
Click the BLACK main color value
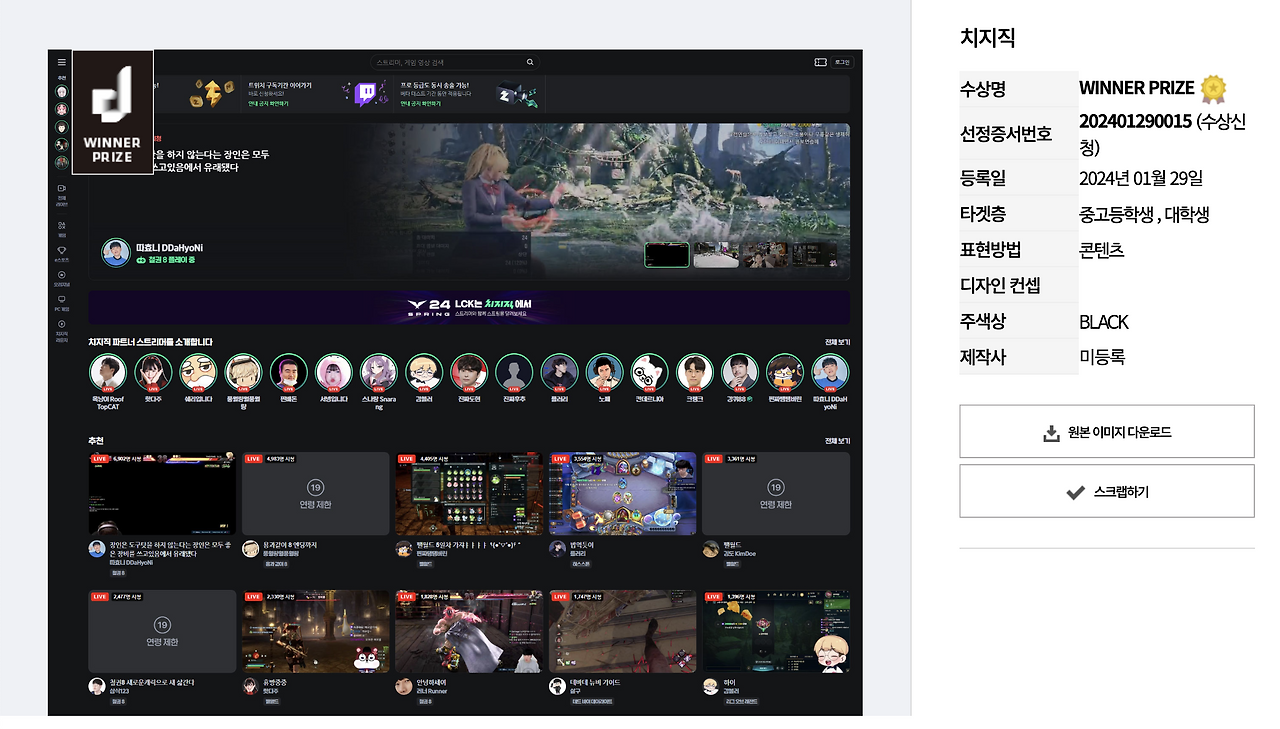point(1104,322)
